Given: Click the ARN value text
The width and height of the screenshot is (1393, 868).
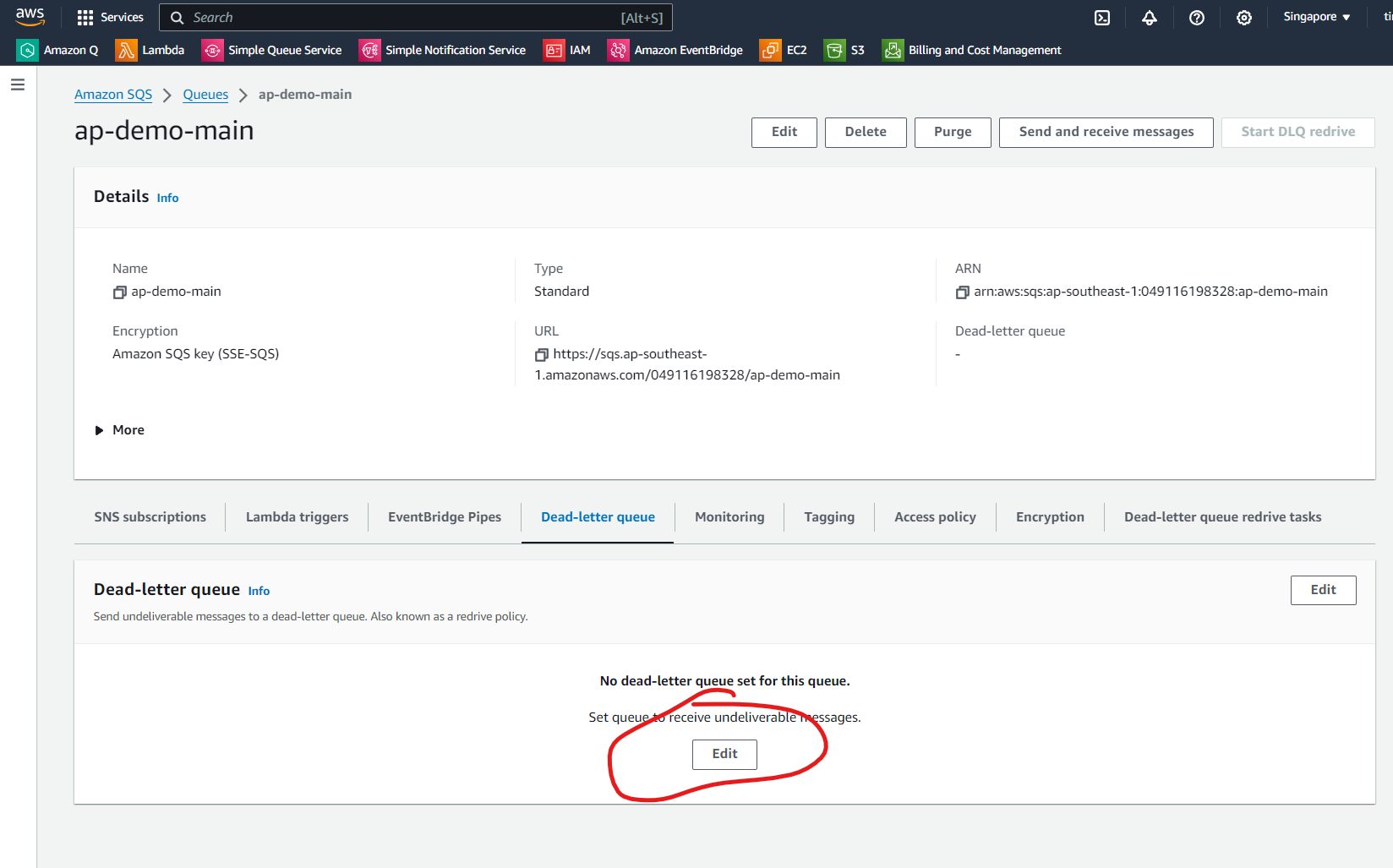Looking at the screenshot, I should (x=1150, y=292).
